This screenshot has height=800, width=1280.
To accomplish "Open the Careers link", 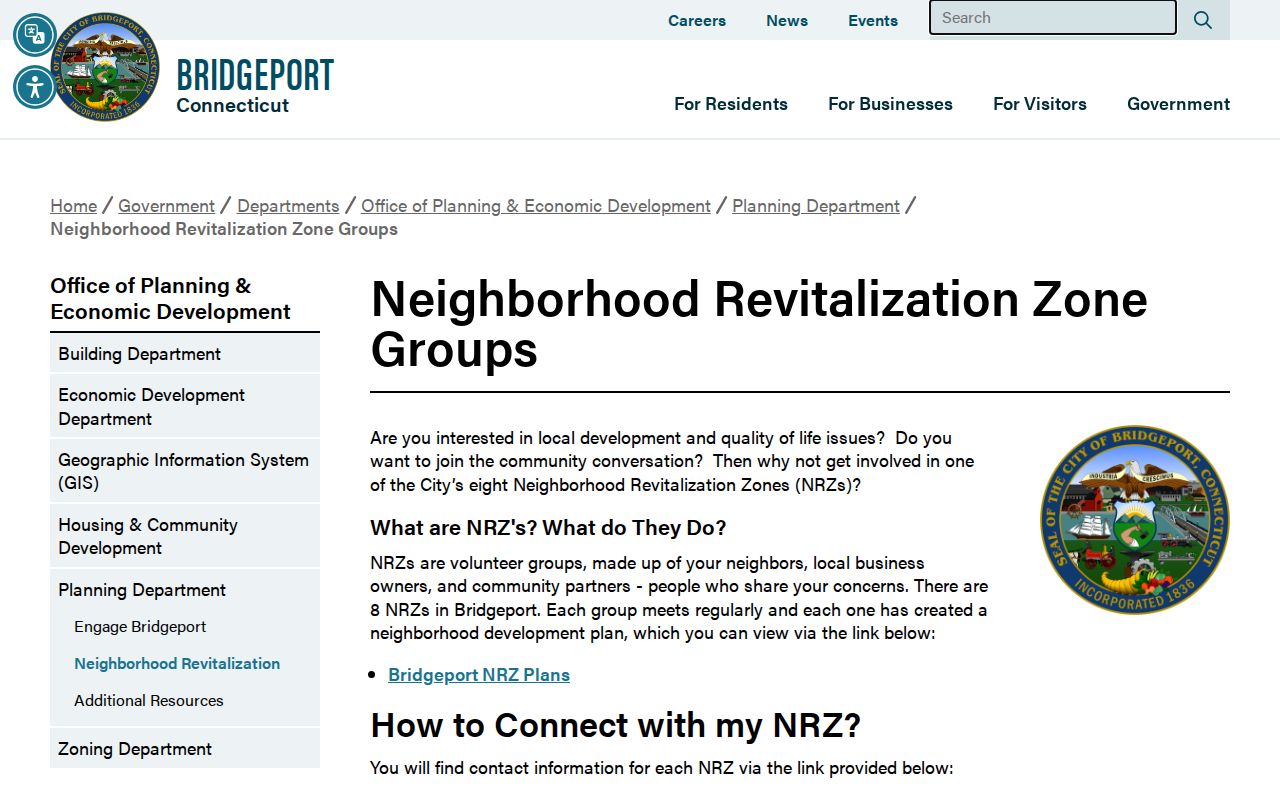I will [x=697, y=20].
